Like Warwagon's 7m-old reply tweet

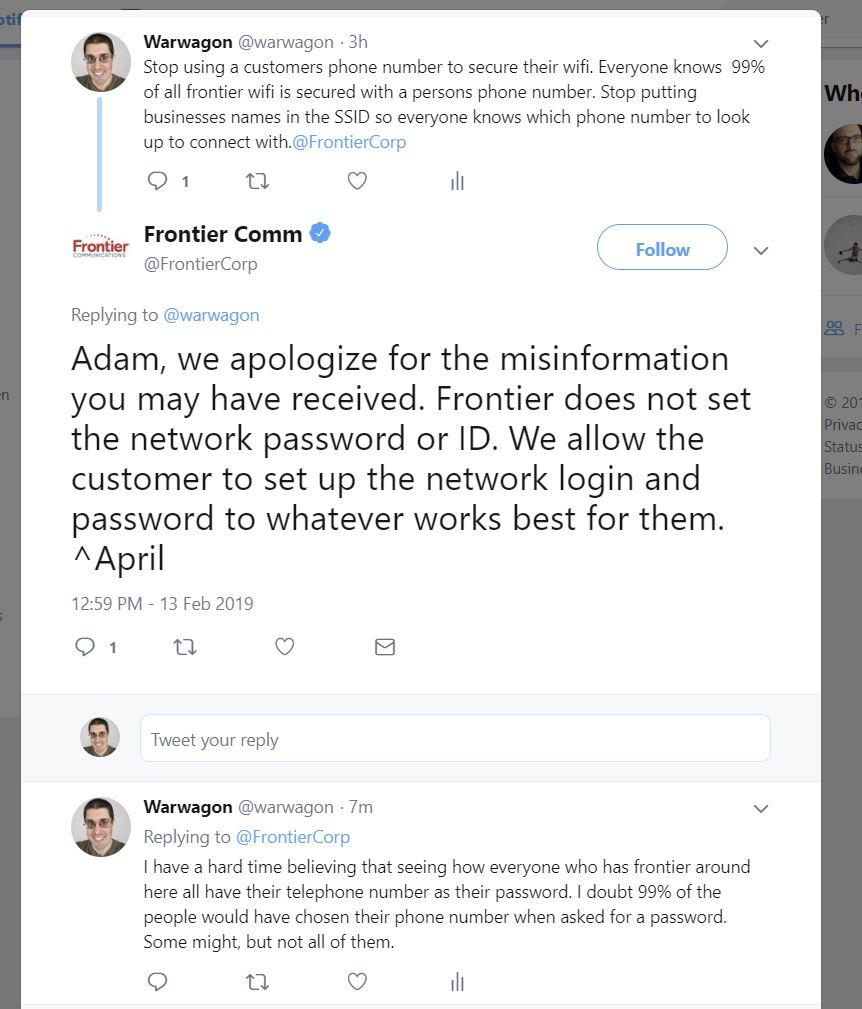(x=357, y=982)
